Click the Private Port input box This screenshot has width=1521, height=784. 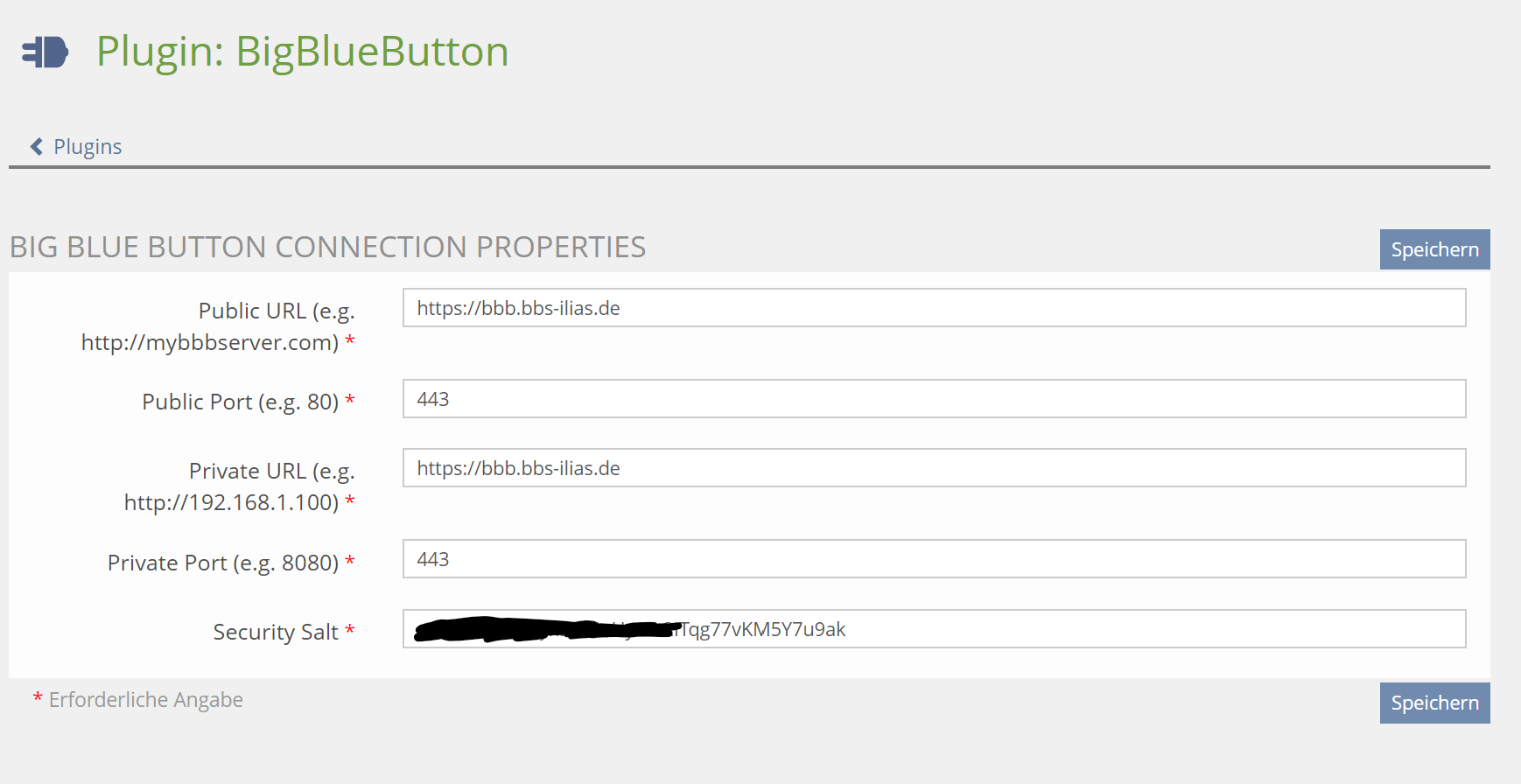(934, 559)
